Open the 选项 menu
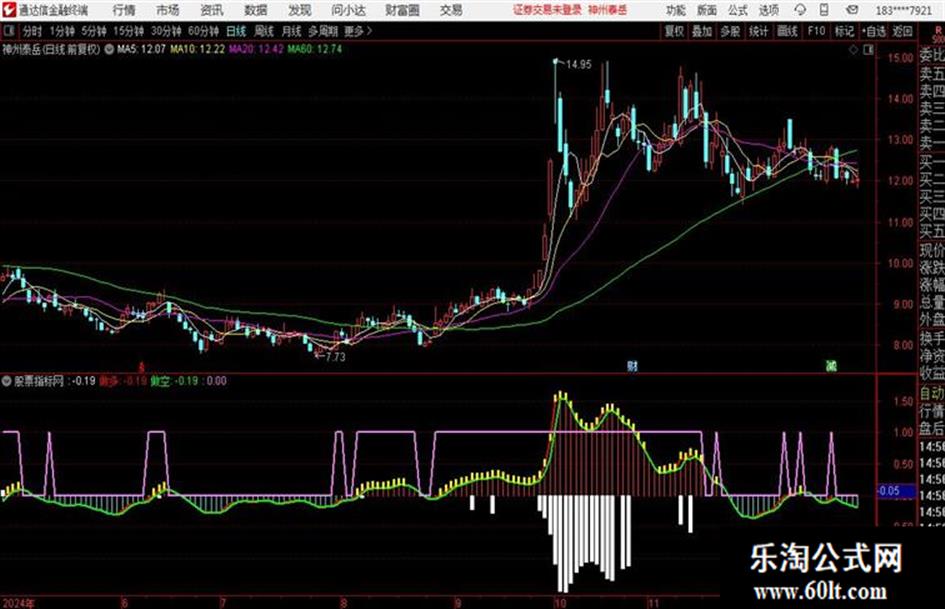The height and width of the screenshot is (609, 945). (769, 10)
